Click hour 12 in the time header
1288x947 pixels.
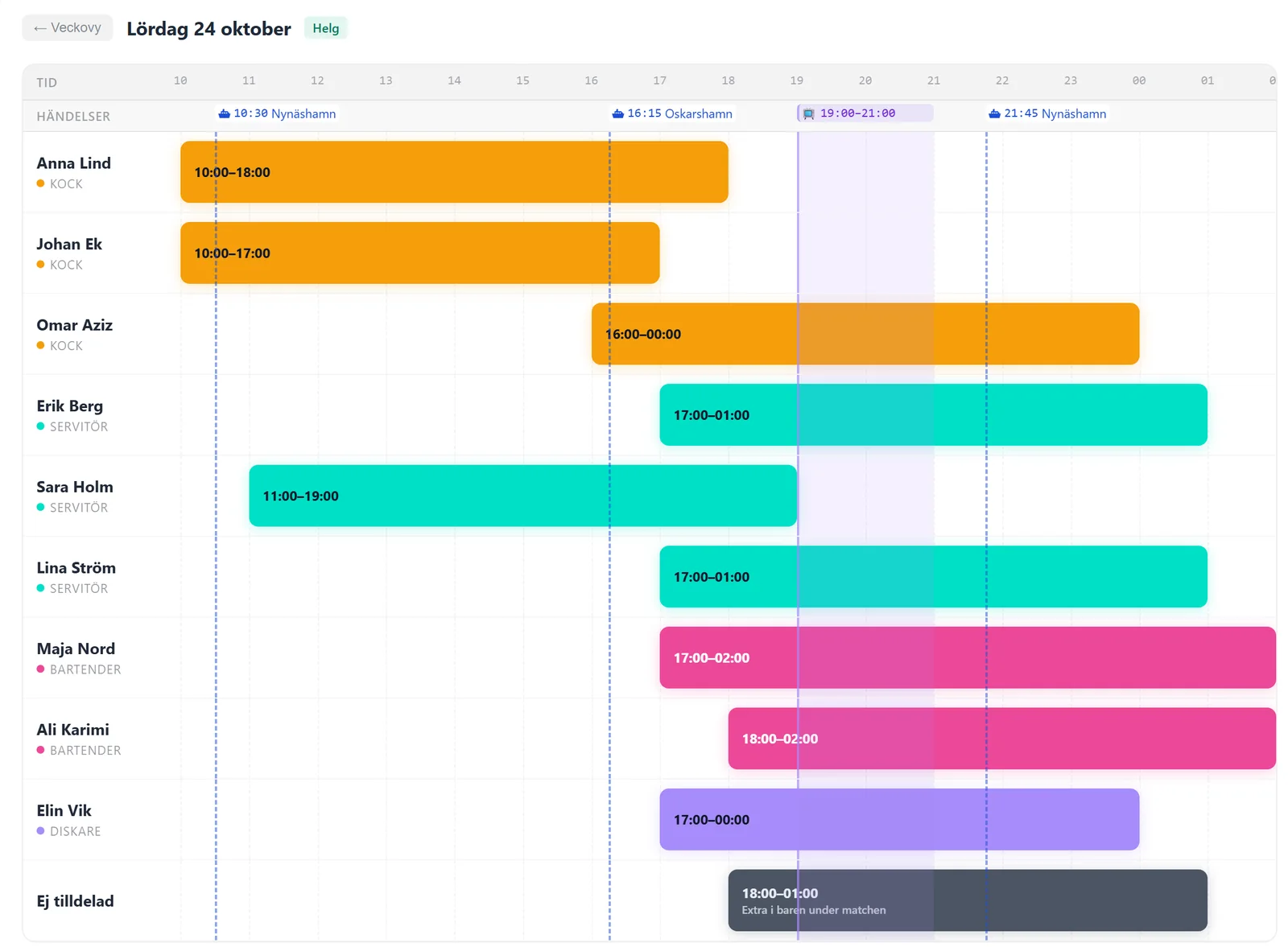(x=317, y=80)
